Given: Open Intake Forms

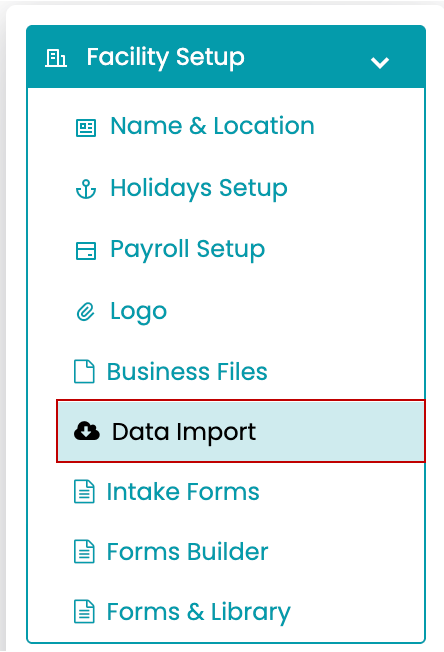Looking at the screenshot, I should (183, 491).
